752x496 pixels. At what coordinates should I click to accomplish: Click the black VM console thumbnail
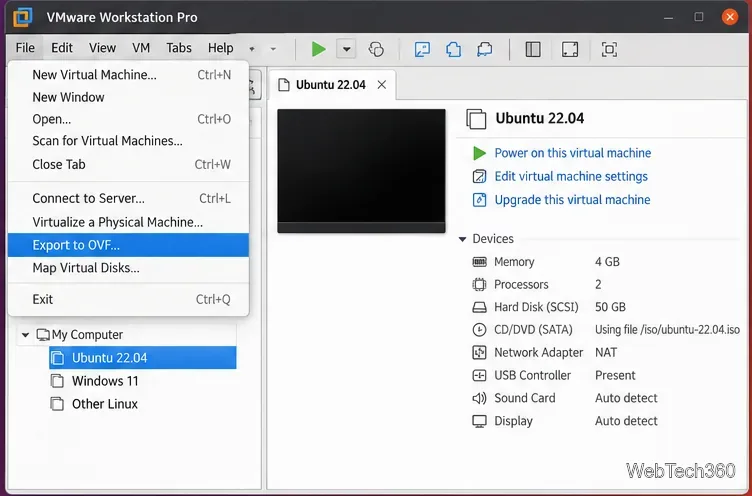(361, 171)
